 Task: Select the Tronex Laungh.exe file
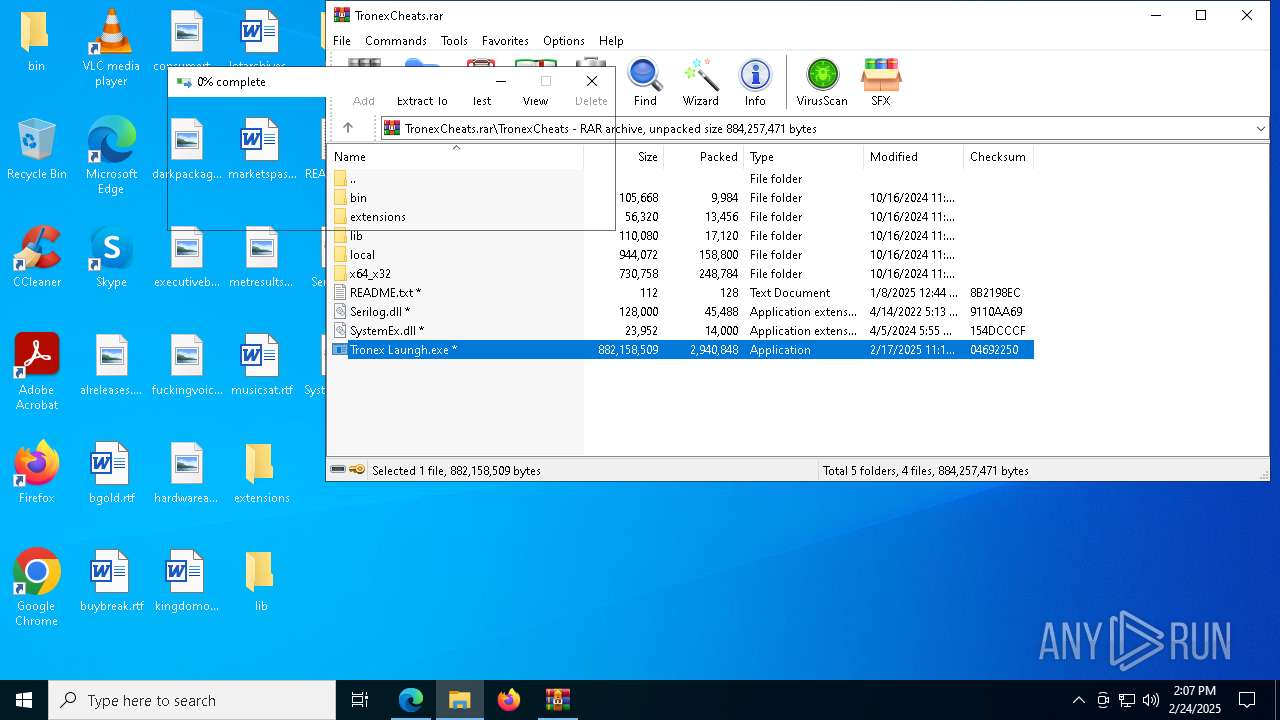(x=681, y=350)
